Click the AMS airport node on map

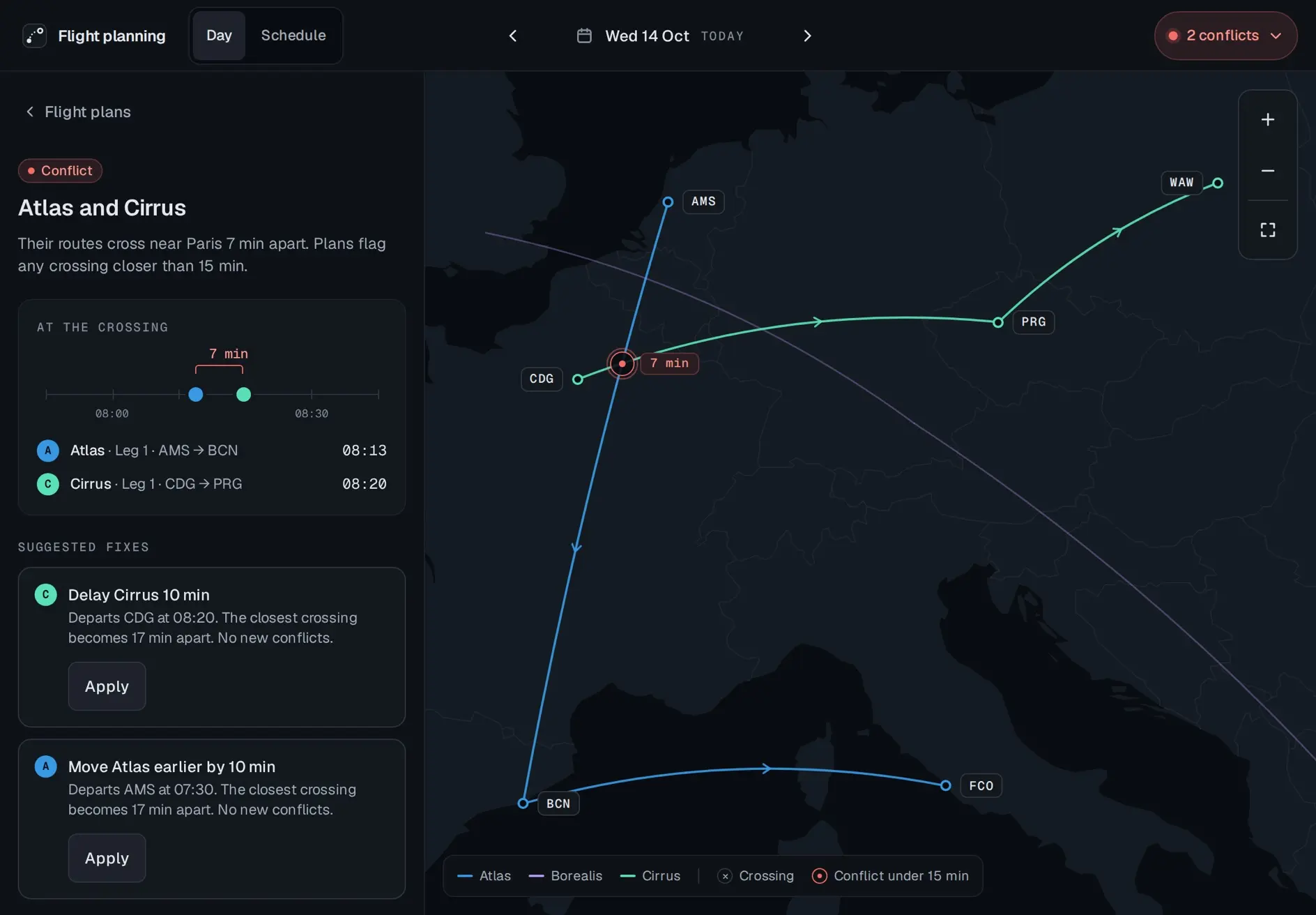[668, 202]
